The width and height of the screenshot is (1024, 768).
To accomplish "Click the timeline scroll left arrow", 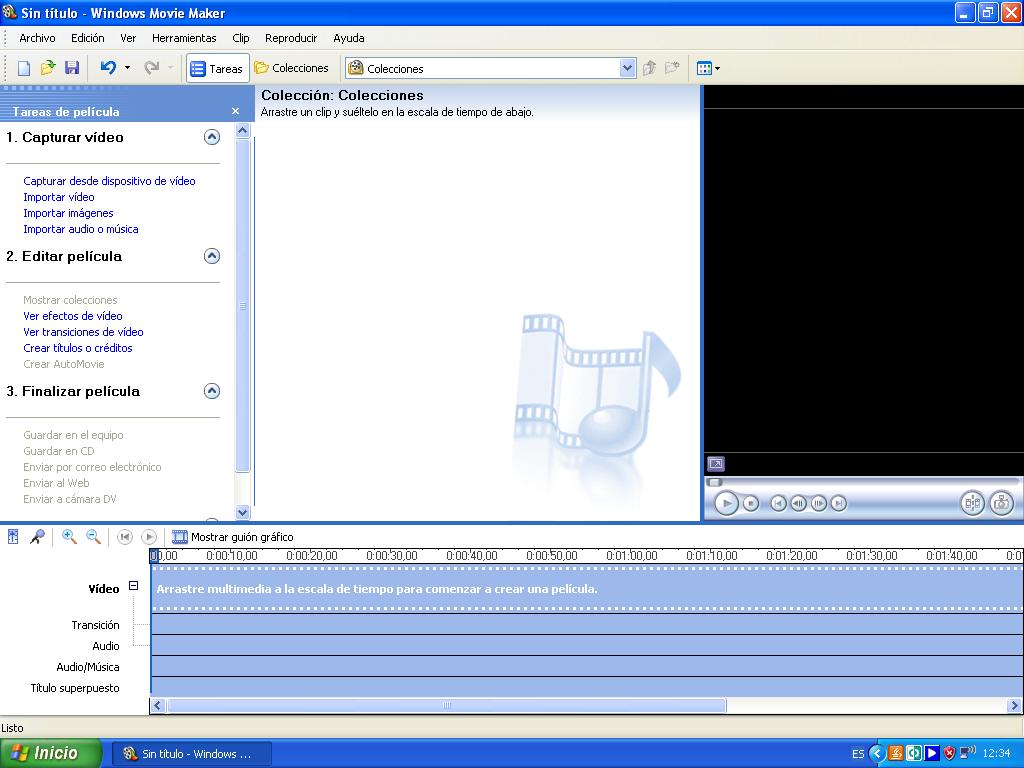I will pos(157,705).
